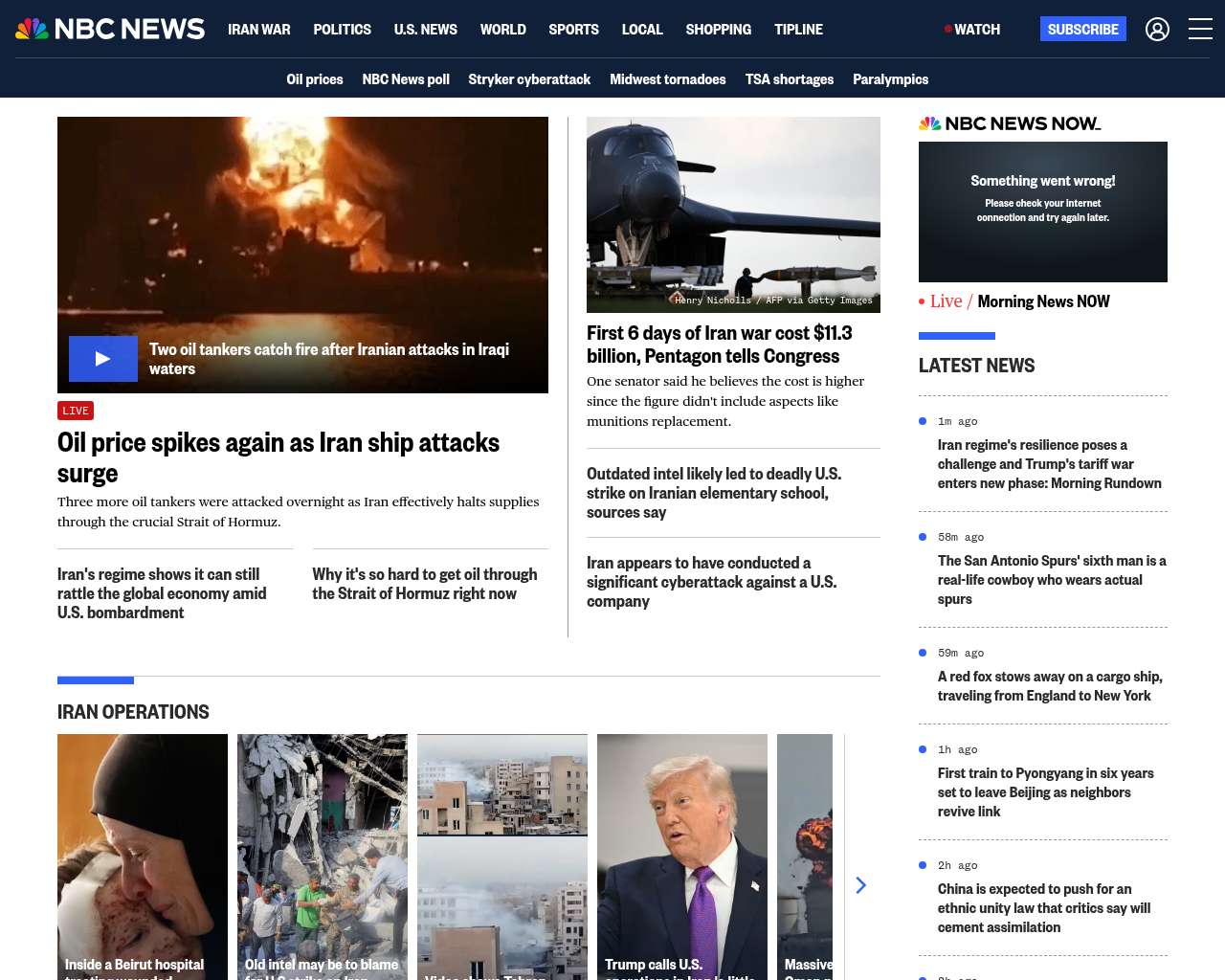Click the Latest News section heading
The image size is (1225, 980).
(976, 366)
